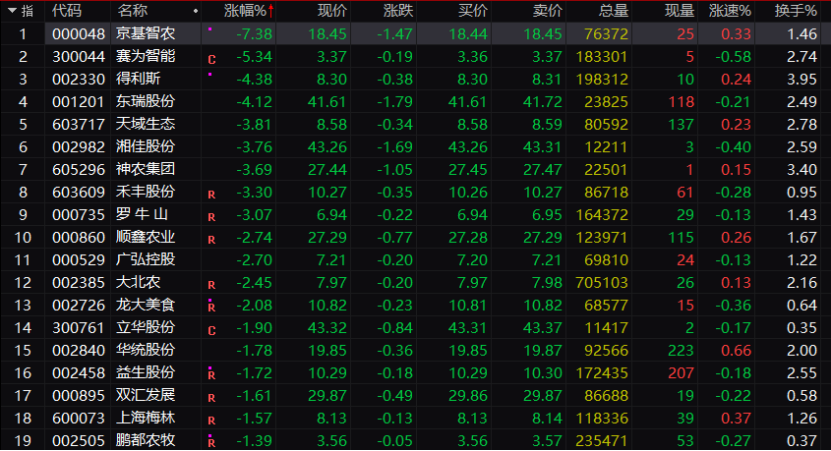Click the pink dot marker beside 京基智农
This screenshot has width=831, height=451.
click(210, 29)
